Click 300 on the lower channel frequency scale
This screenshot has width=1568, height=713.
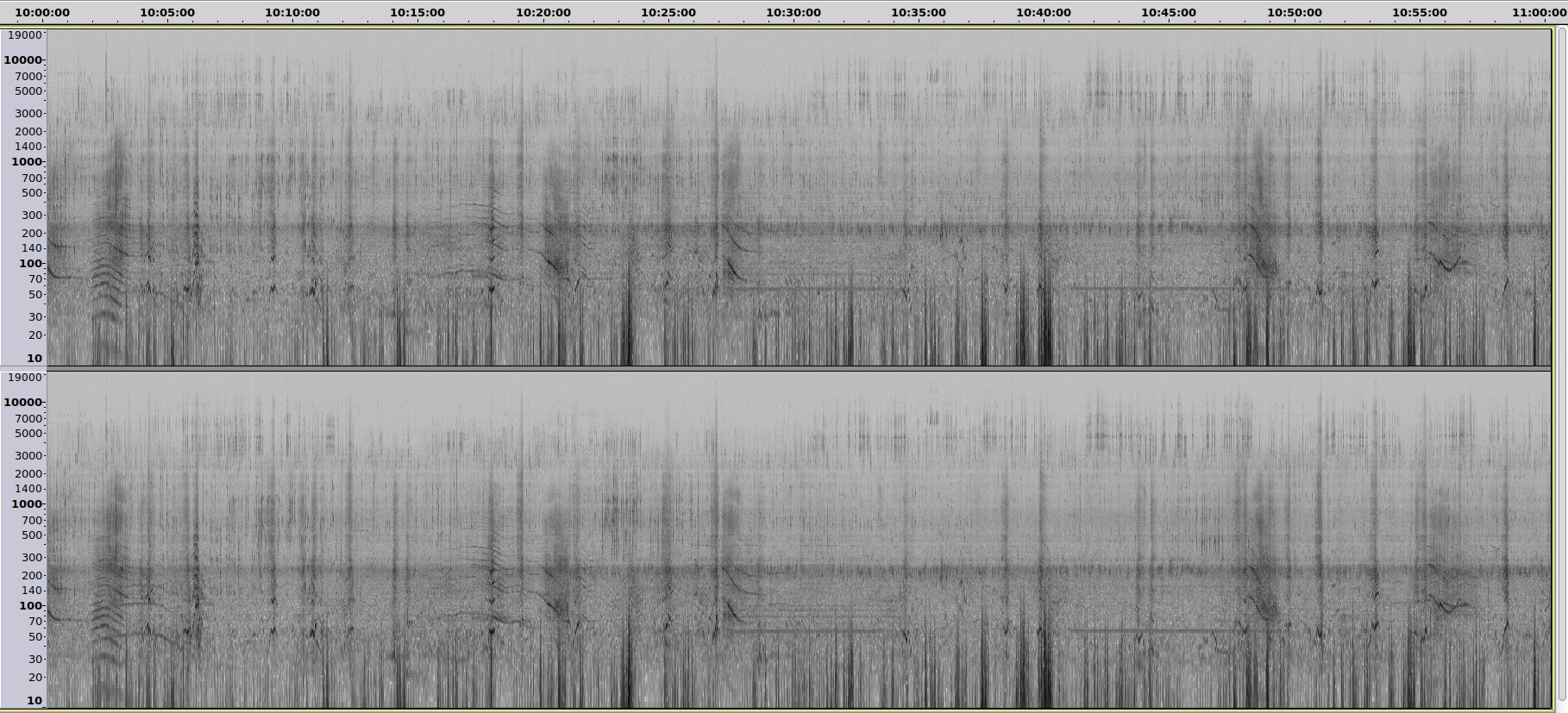pyautogui.click(x=33, y=558)
